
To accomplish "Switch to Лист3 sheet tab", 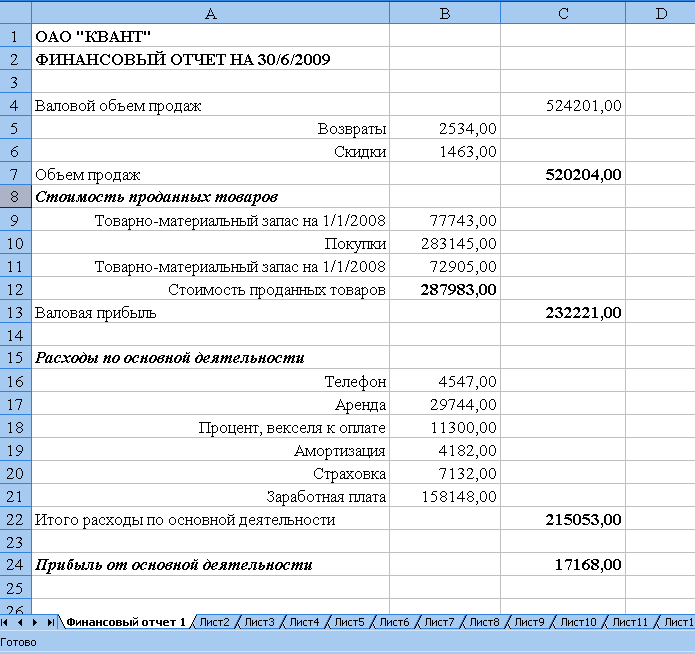I will pos(259,623).
